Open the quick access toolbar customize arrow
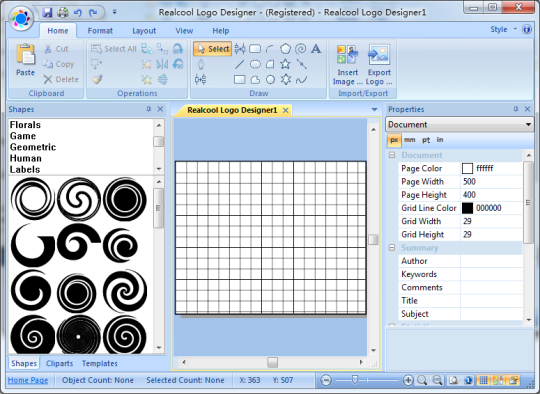Image resolution: width=540 pixels, height=394 pixels. 114,12
